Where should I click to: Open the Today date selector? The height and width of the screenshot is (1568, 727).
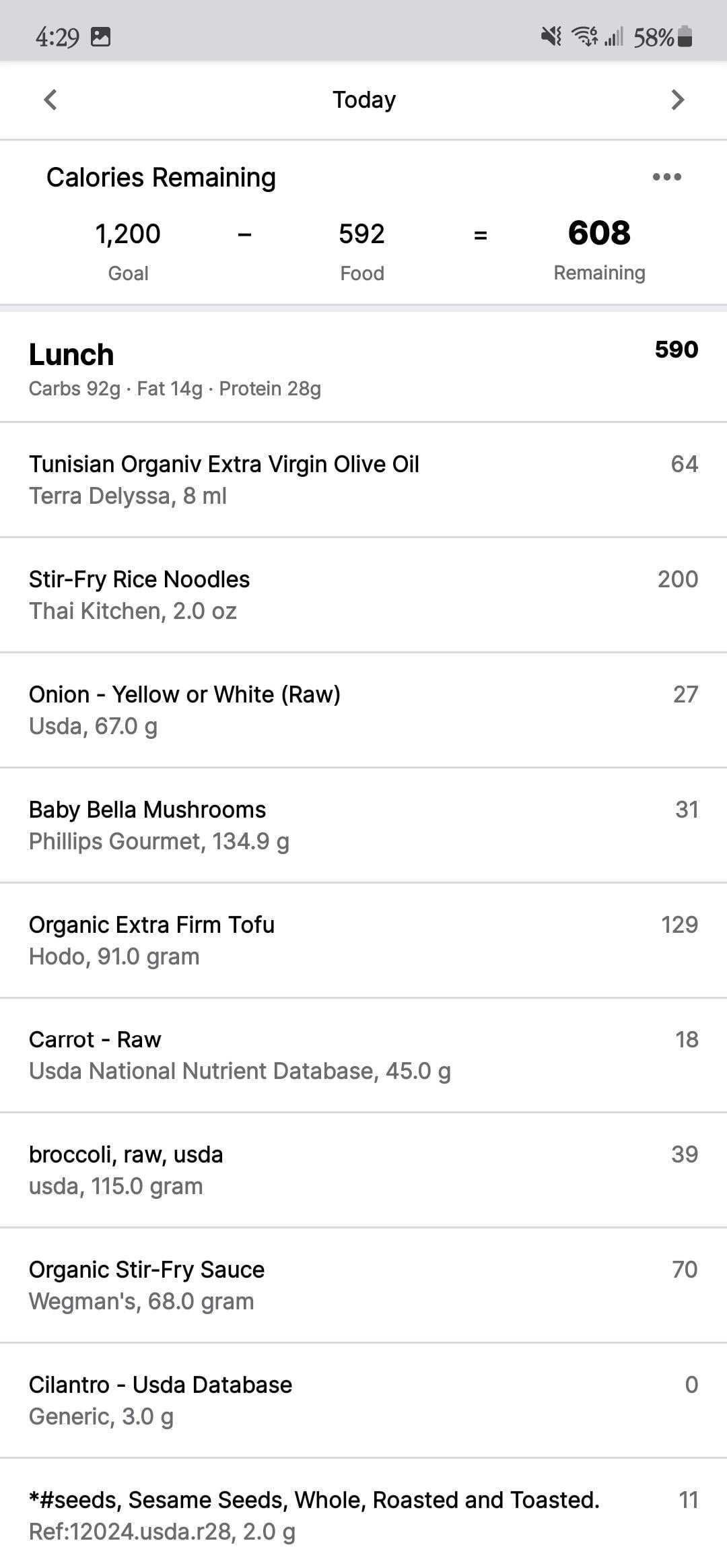pyautogui.click(x=363, y=100)
